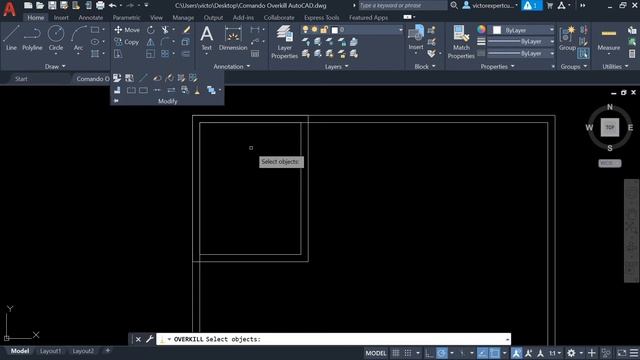Click the color wheel object color icon
Screen dimensions: 640x360
pyautogui.click(x=481, y=29)
